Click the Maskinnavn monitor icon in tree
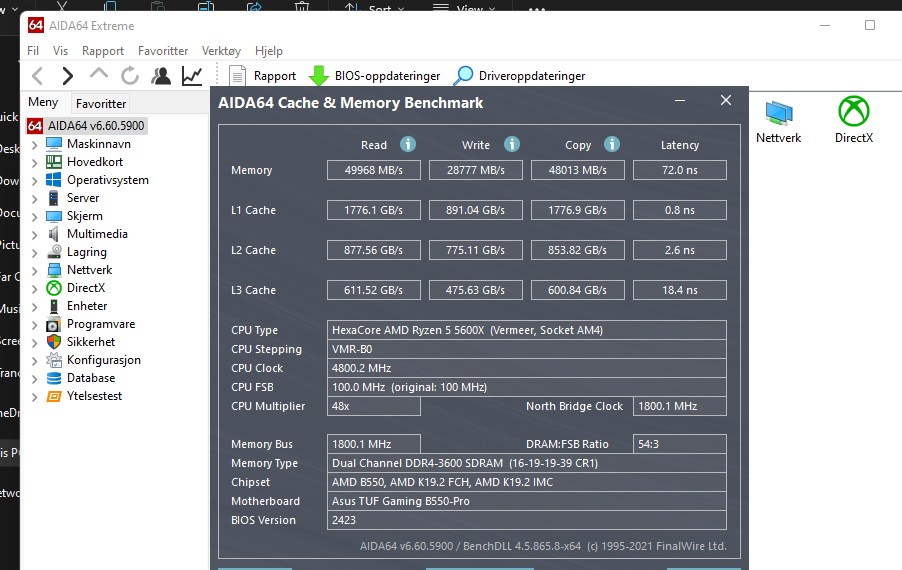The height and width of the screenshot is (570, 902). 53,144
